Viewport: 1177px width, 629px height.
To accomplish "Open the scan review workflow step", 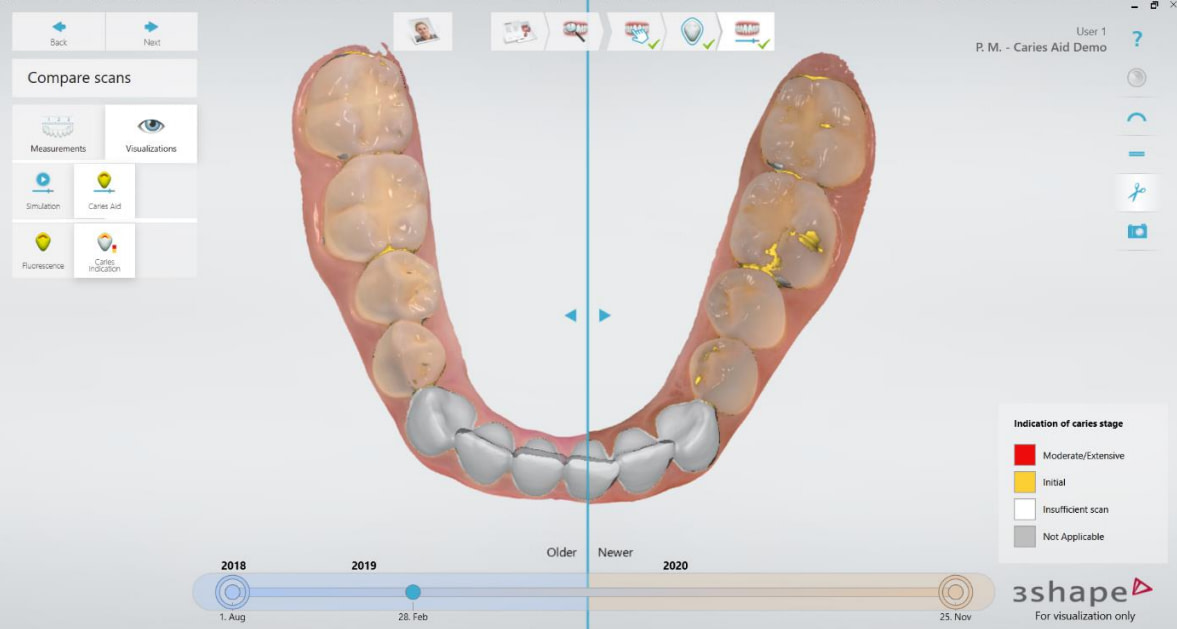I will coord(518,30).
